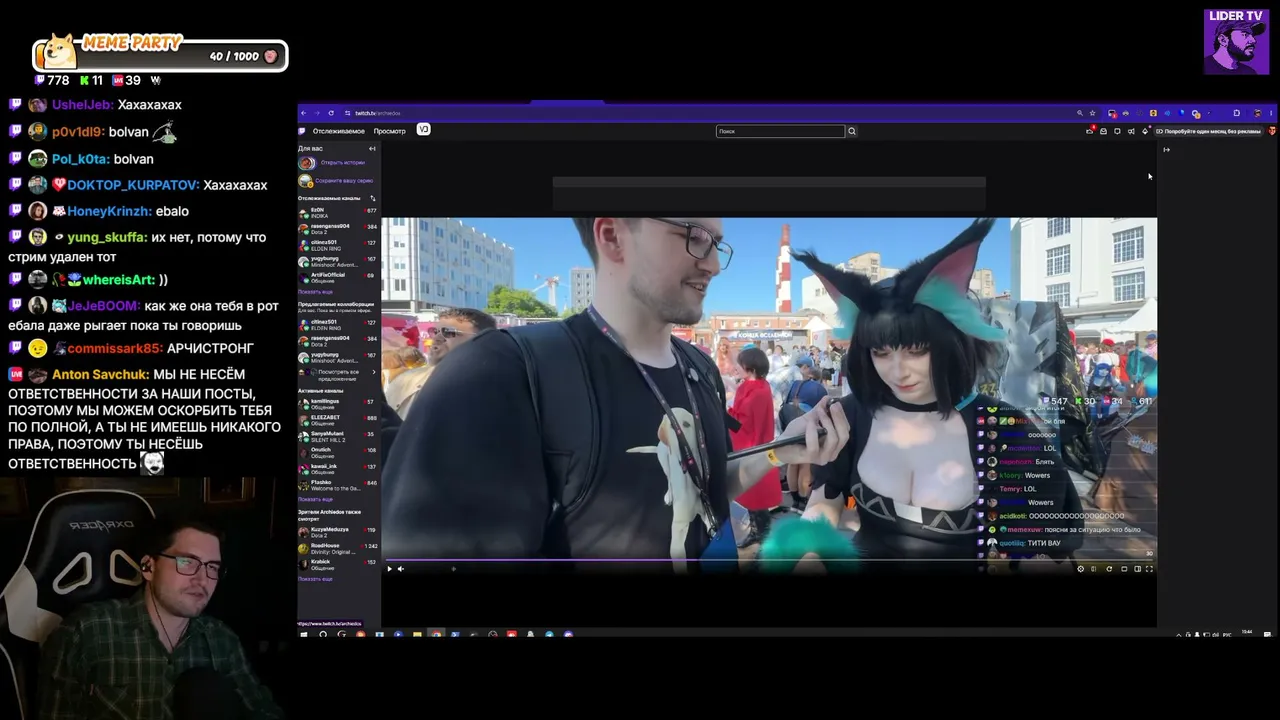Click the VJ badge icon beside Просмотр
1280x720 pixels.
(423, 130)
